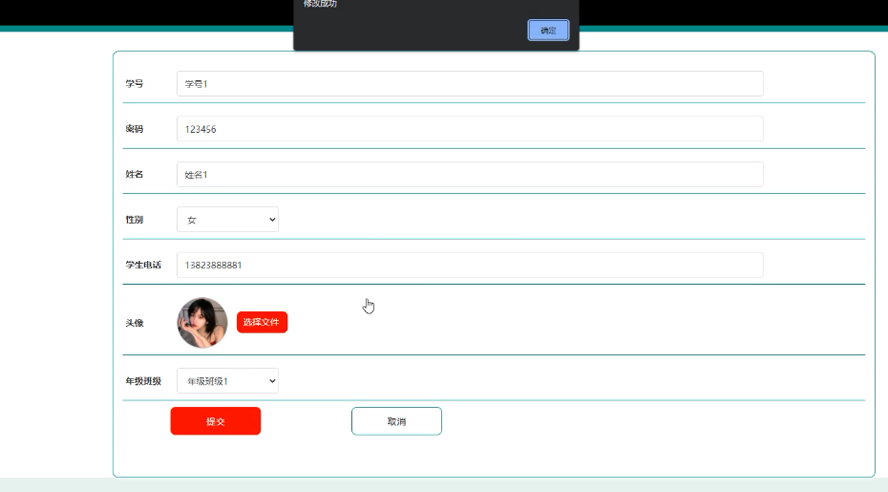Click the 年级班级 field label
The height and width of the screenshot is (492, 888).
point(143,381)
